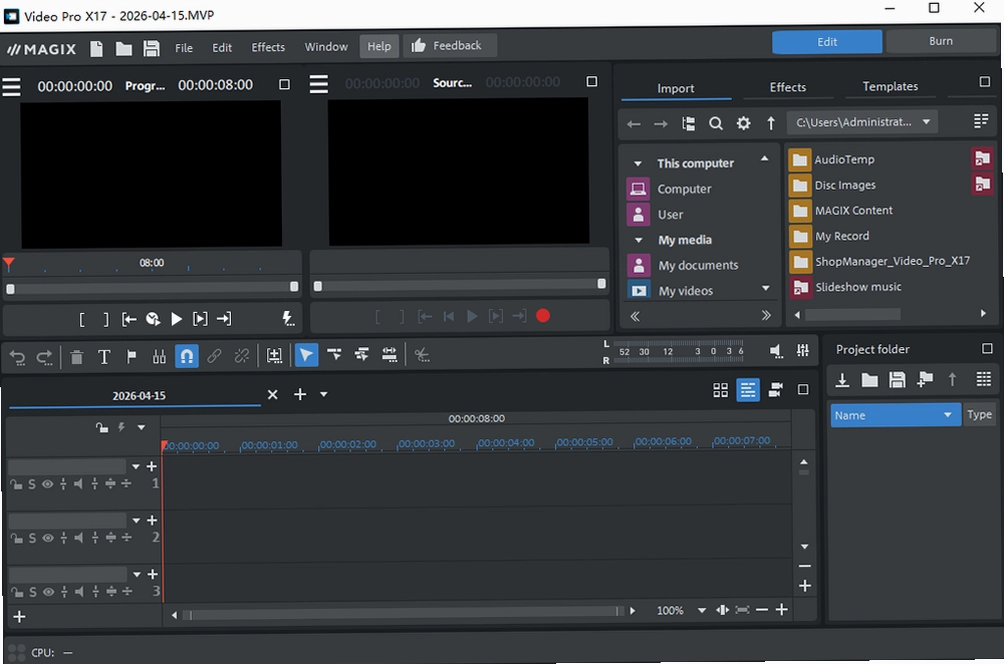Click the Feedback button
The image size is (1004, 664).
coord(449,45)
